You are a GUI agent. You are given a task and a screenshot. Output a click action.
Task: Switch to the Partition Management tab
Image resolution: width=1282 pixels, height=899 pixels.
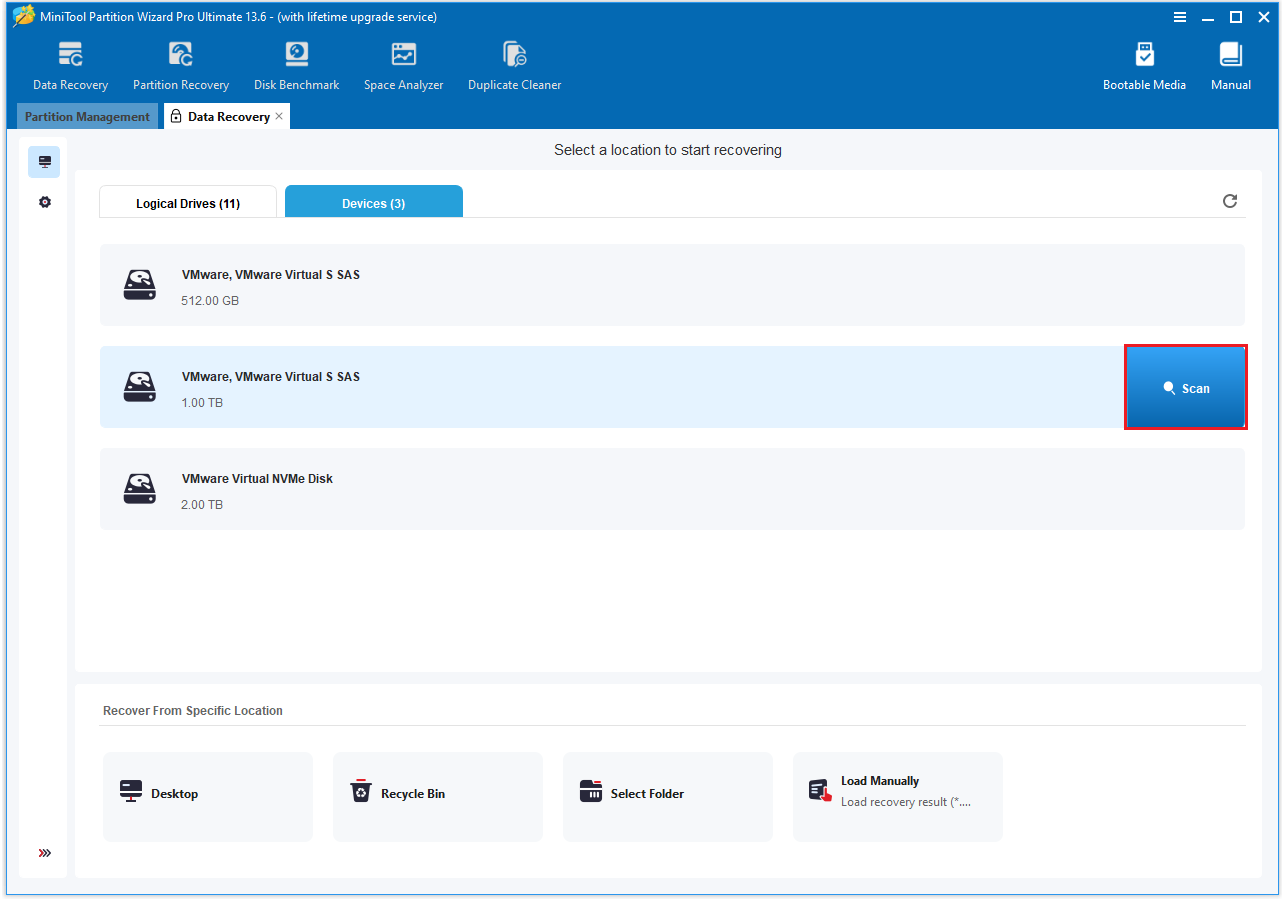(x=87, y=117)
